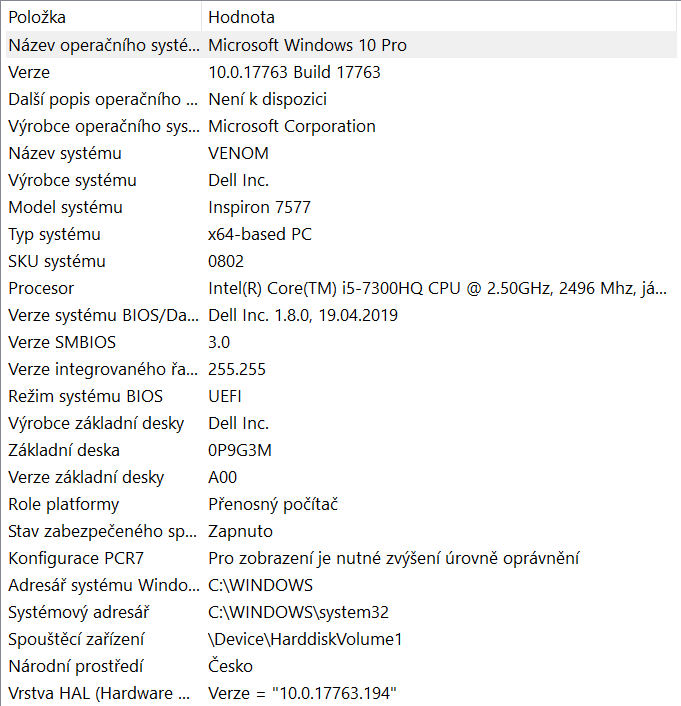
Task: Click the Výrobce systému row
Action: (72, 180)
